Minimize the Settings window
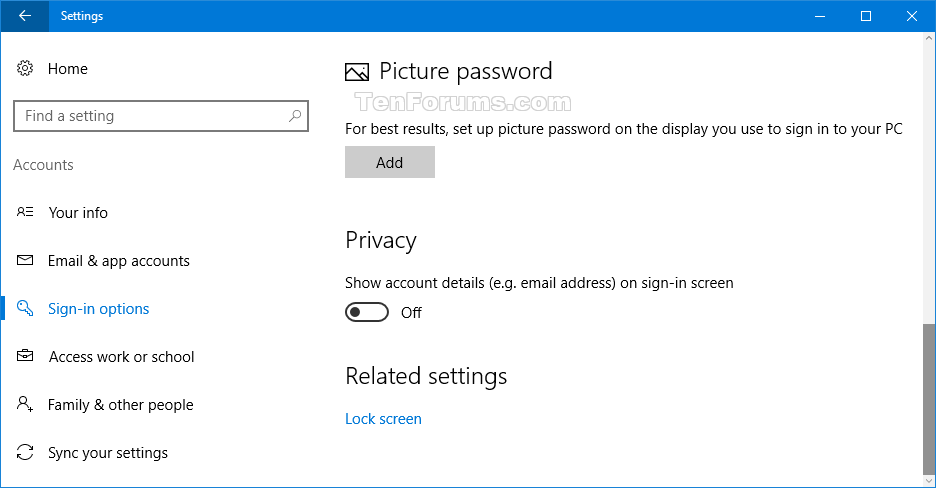936x488 pixels. pyautogui.click(x=820, y=16)
